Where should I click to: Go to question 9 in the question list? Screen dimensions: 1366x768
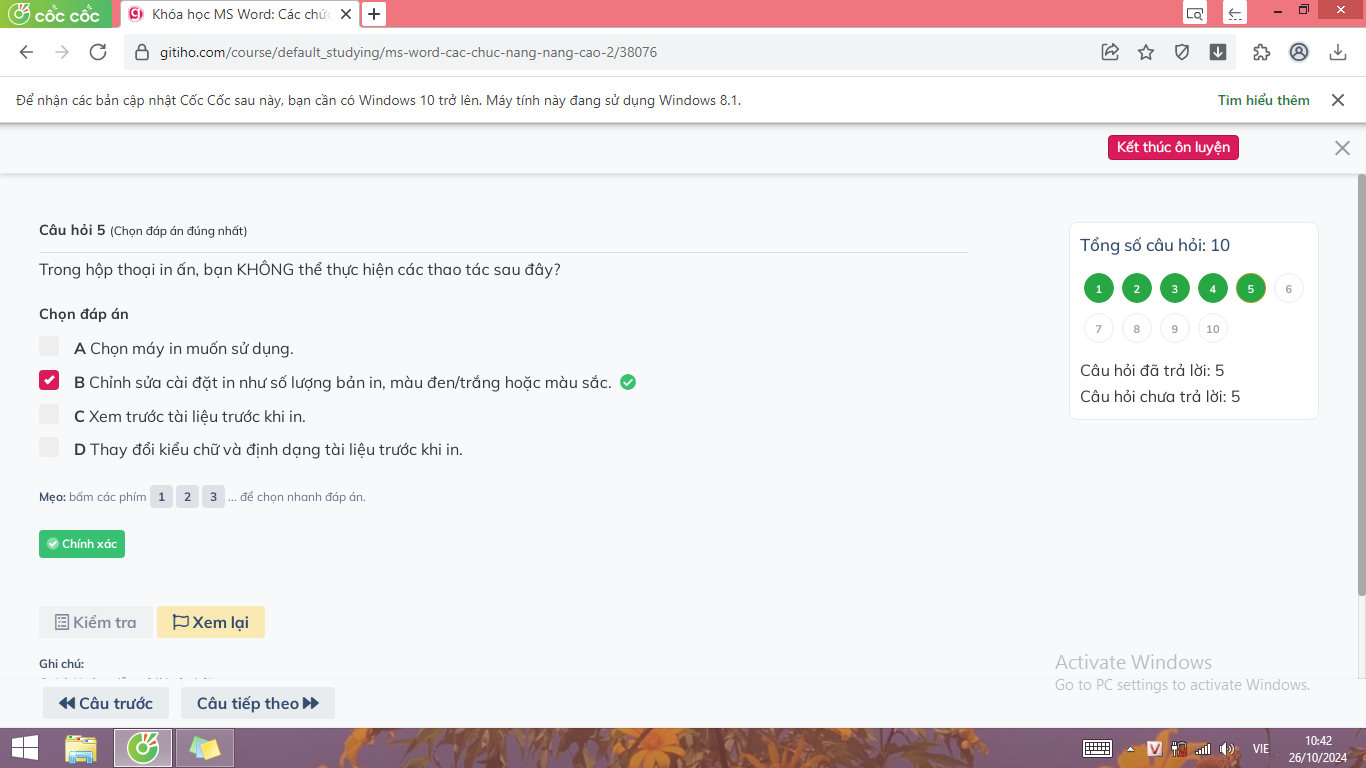(x=1175, y=328)
